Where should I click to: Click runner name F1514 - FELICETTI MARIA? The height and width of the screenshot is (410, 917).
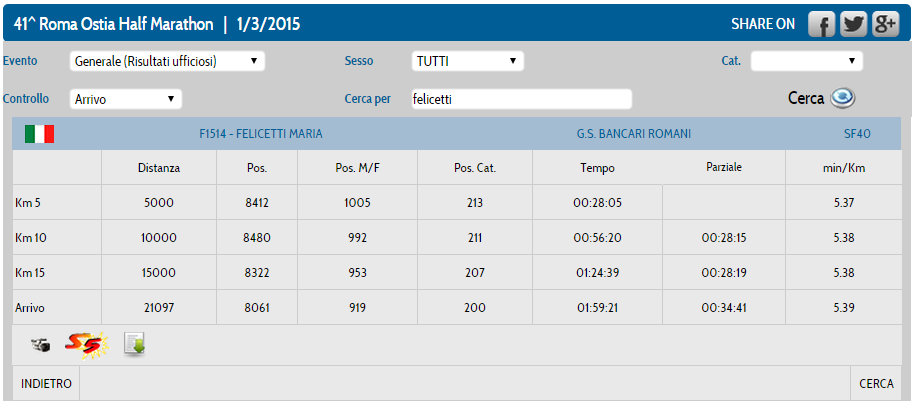pyautogui.click(x=261, y=134)
